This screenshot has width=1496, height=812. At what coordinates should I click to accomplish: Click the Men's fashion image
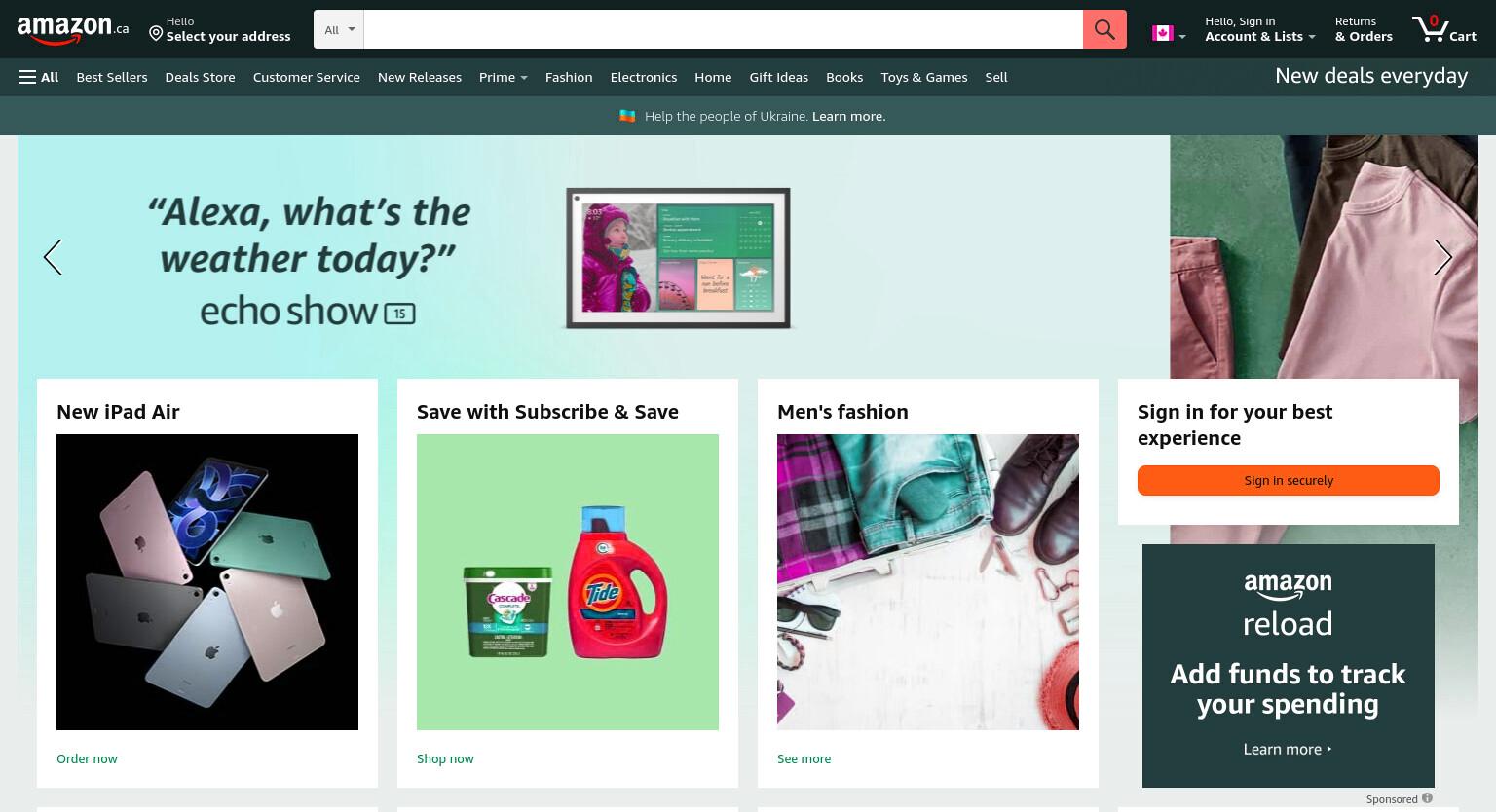(928, 582)
